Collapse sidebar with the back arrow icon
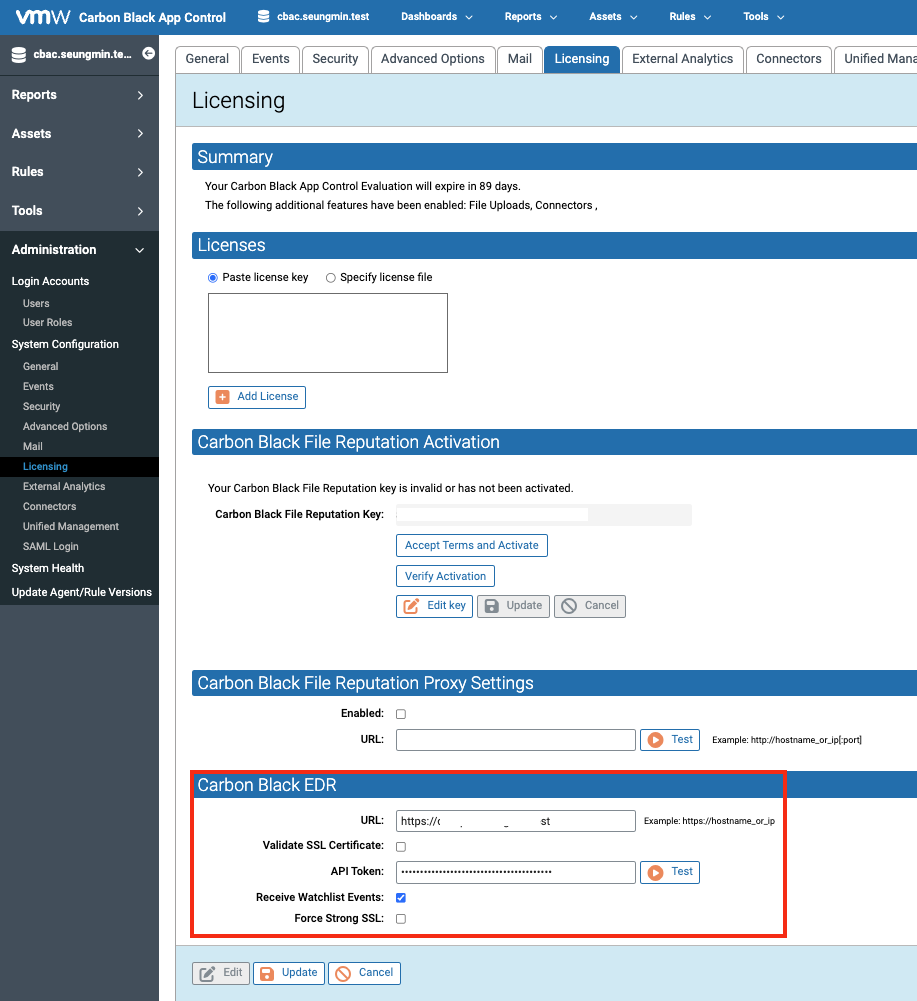This screenshot has height=1001, width=917. [148, 54]
